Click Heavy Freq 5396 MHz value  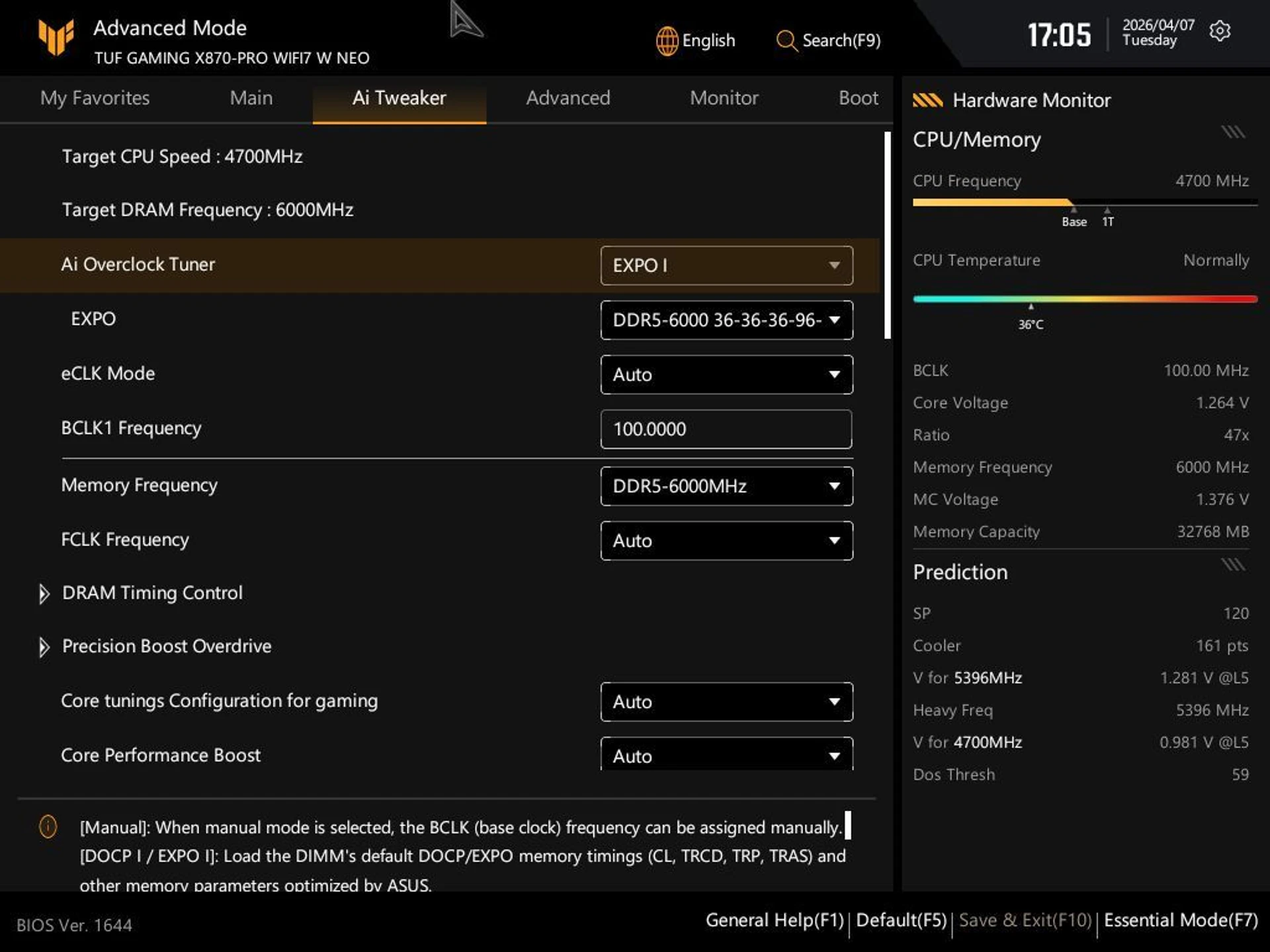(1212, 710)
